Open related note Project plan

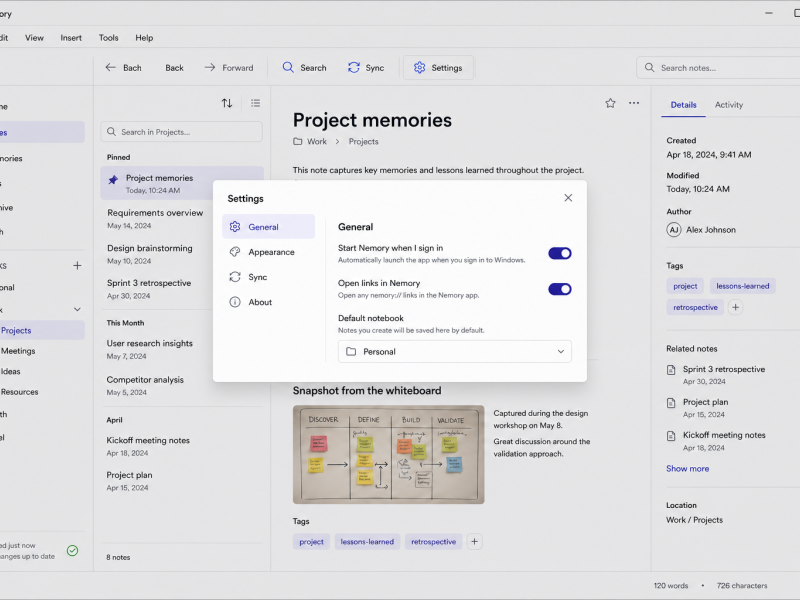coord(697,408)
